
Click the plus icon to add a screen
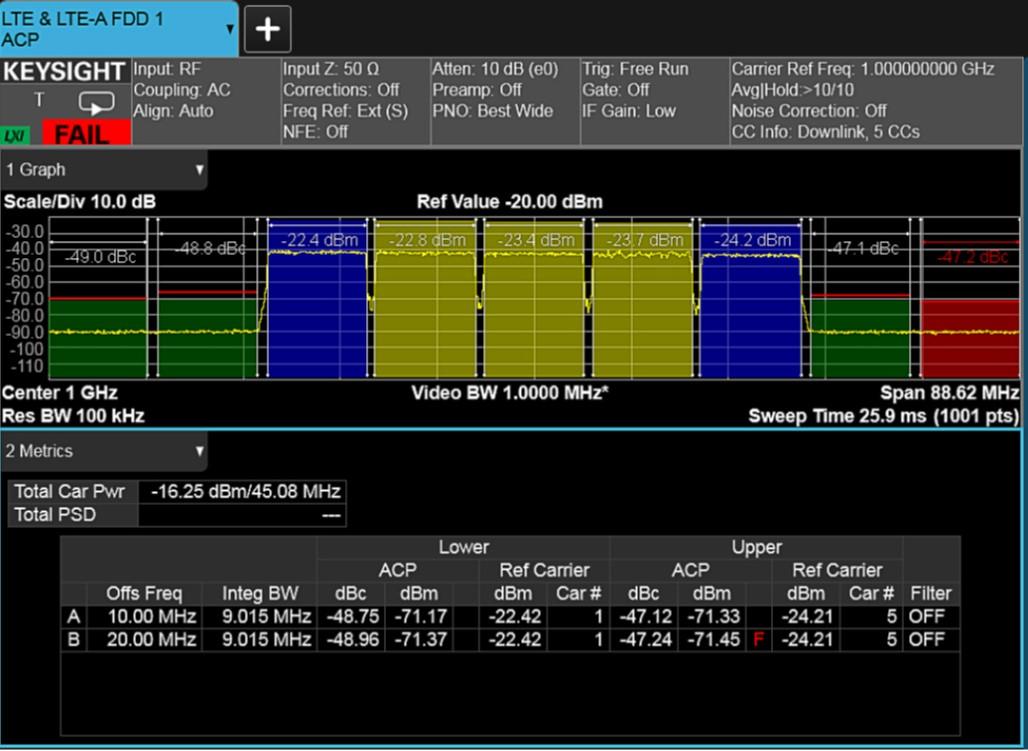(x=267, y=29)
